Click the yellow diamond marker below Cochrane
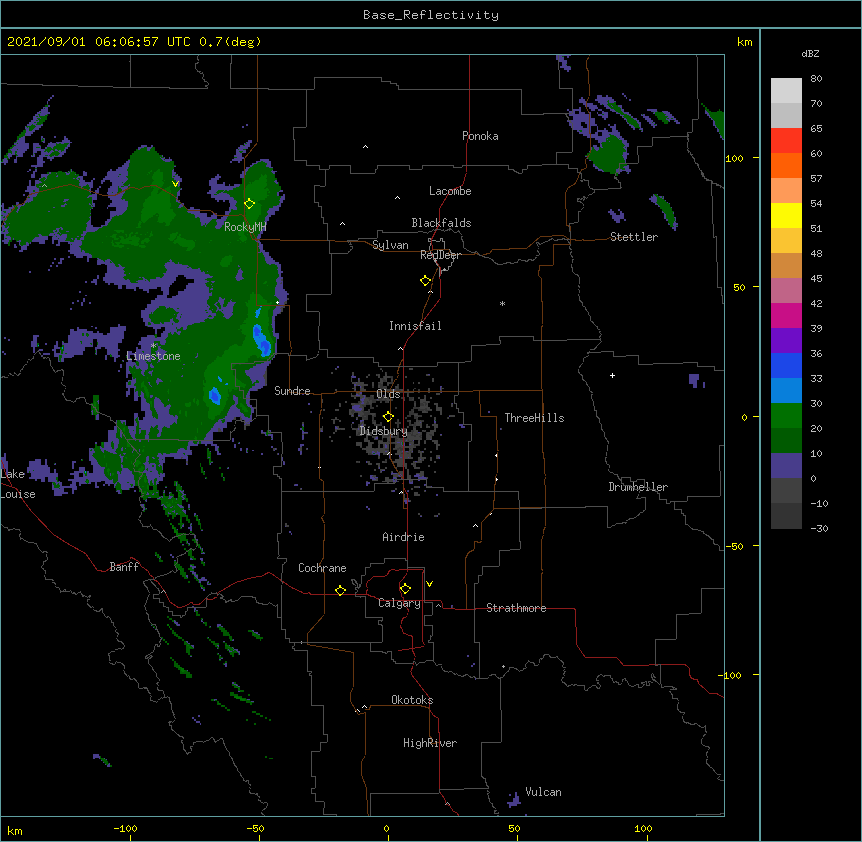 pos(340,590)
